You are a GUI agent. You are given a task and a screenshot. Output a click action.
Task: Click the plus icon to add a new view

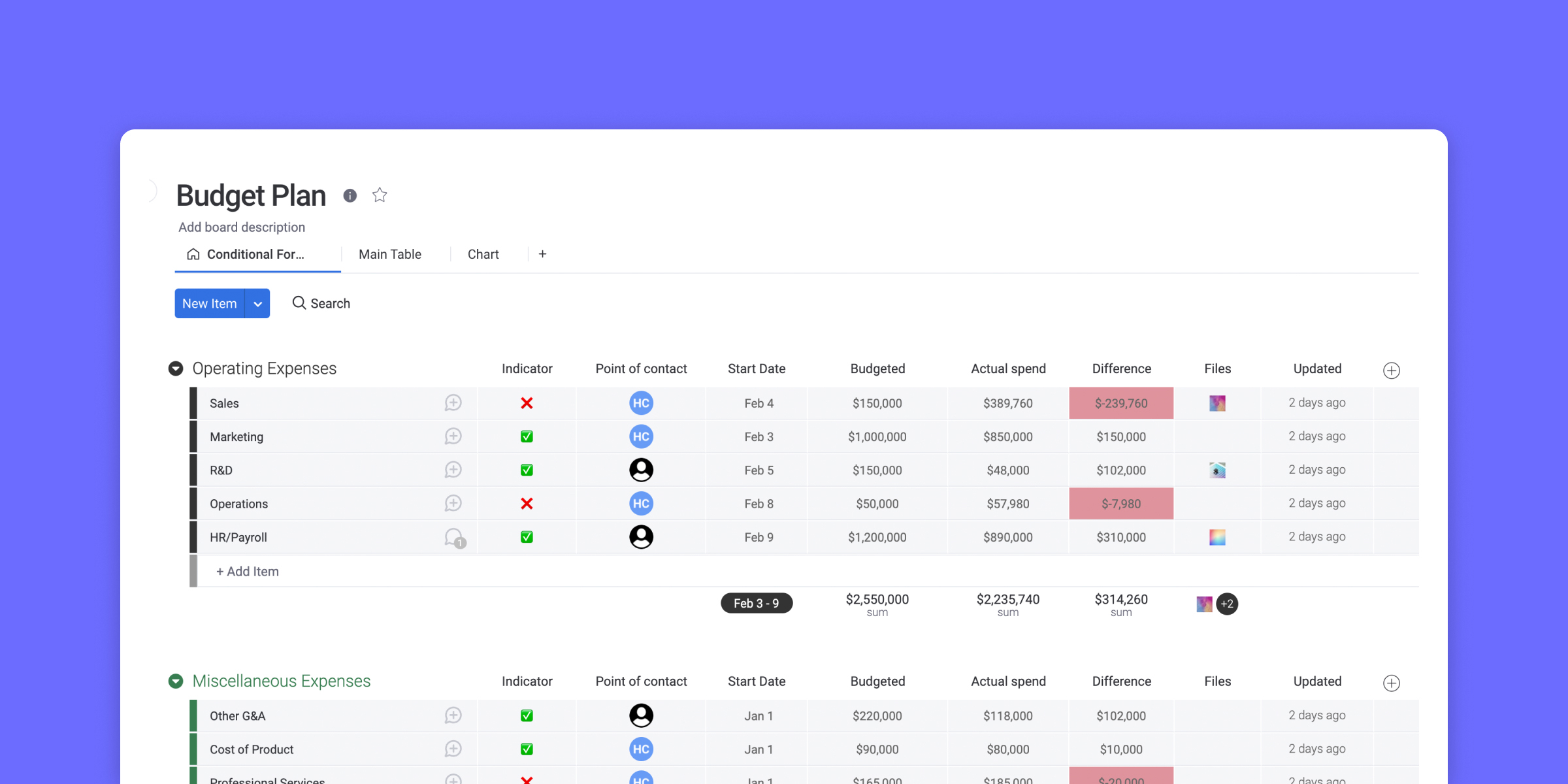tap(542, 253)
